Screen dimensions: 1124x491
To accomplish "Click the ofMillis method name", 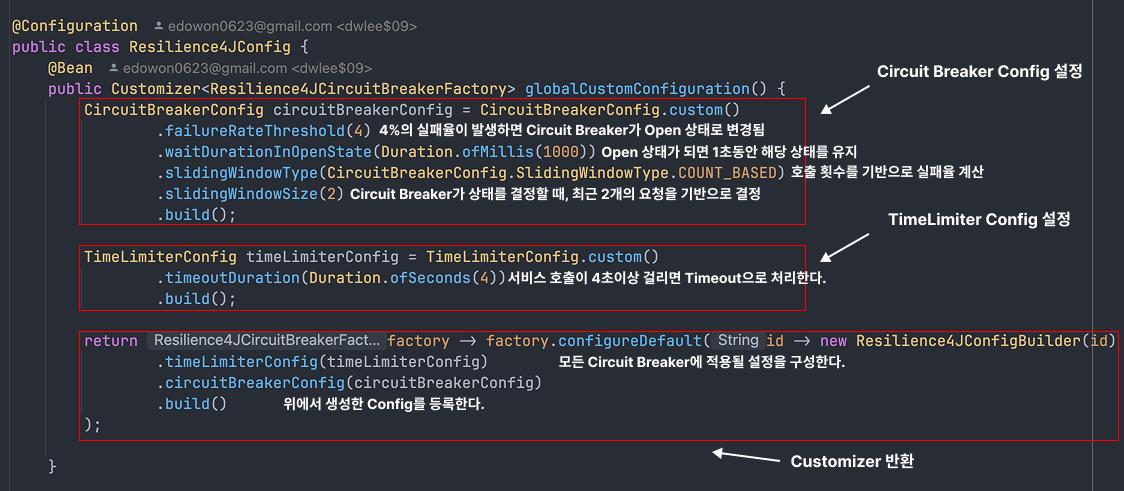I will pyautogui.click(x=497, y=152).
